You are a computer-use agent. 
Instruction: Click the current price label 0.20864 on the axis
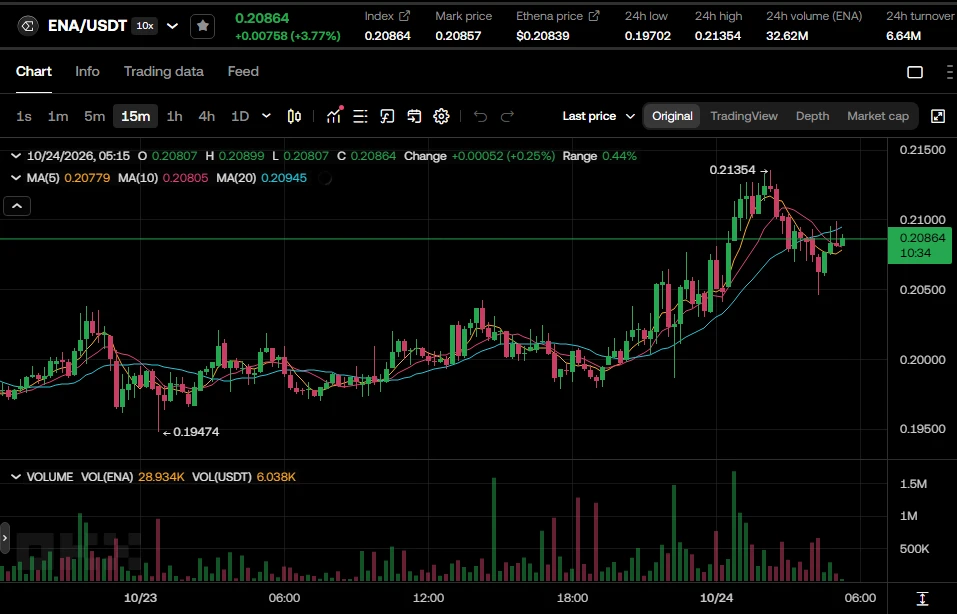tap(919, 245)
